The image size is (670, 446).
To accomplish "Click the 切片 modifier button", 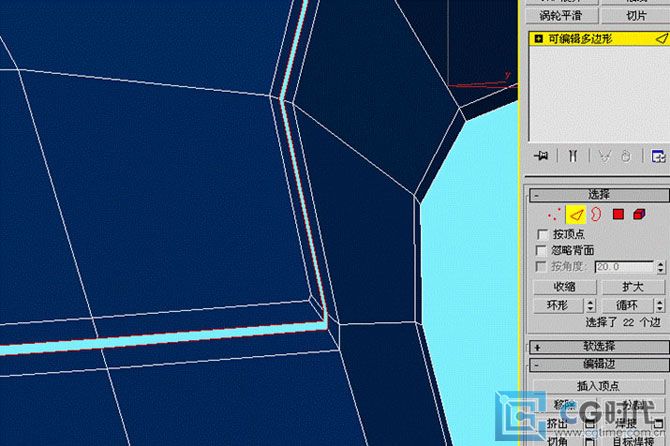I will pyautogui.click(x=636, y=16).
